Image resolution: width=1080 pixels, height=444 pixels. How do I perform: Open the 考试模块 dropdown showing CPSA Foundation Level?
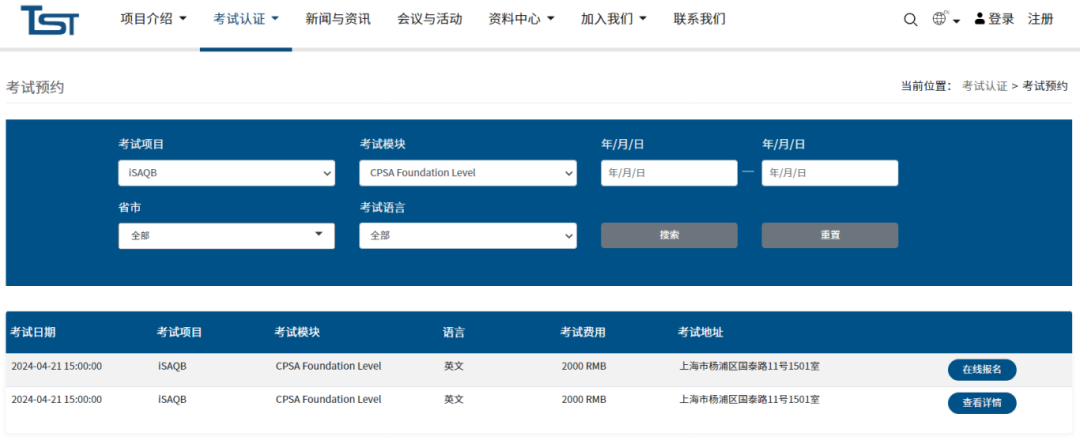click(468, 173)
